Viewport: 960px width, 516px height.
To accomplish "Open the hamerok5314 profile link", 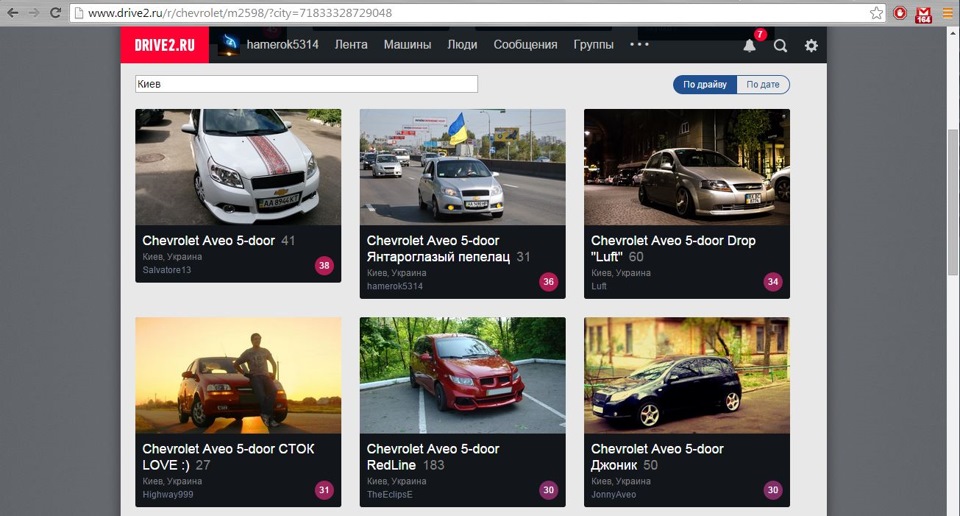I will point(282,45).
